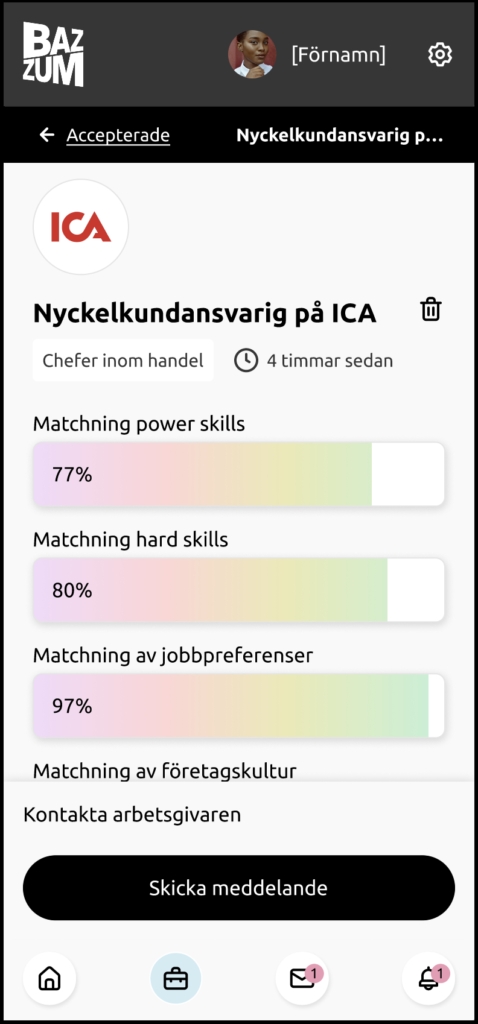Open jobs tab via the briefcase icon
Image resolution: width=478 pixels, height=1024 pixels.
[176, 978]
